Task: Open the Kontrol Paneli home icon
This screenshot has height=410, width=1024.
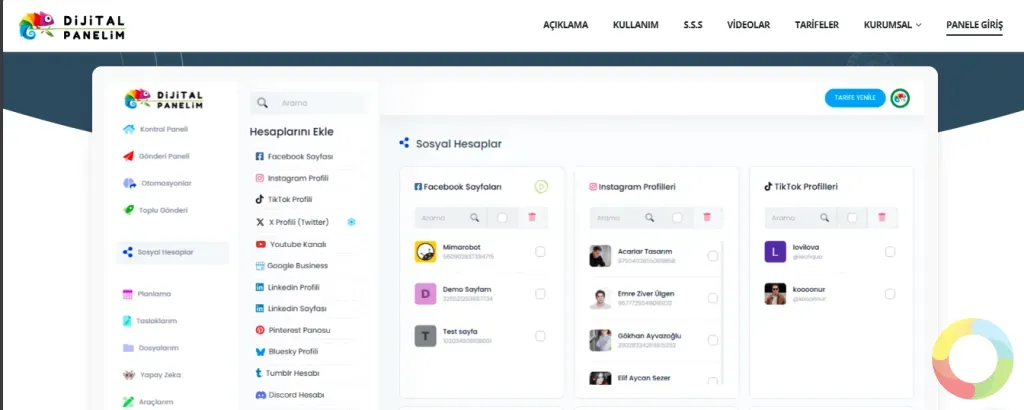Action: pyautogui.click(x=129, y=129)
